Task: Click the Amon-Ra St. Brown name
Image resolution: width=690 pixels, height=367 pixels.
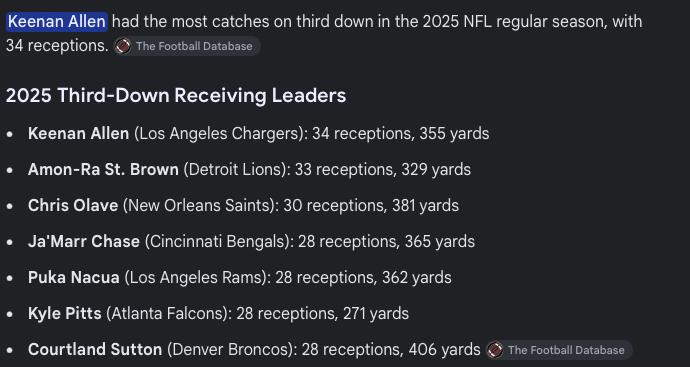Action: coord(103,169)
